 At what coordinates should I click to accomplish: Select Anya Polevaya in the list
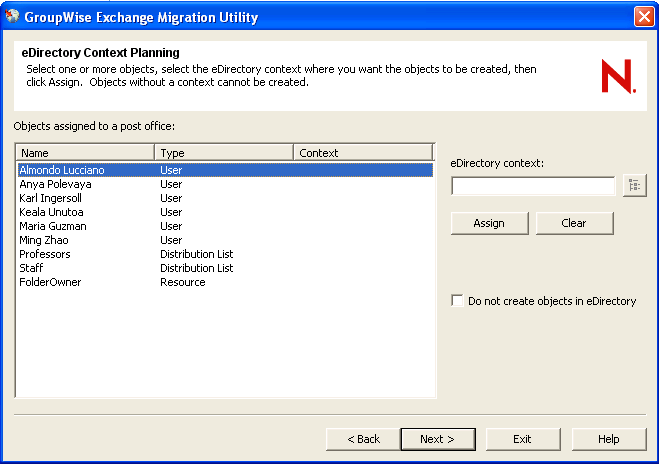[x=225, y=184]
